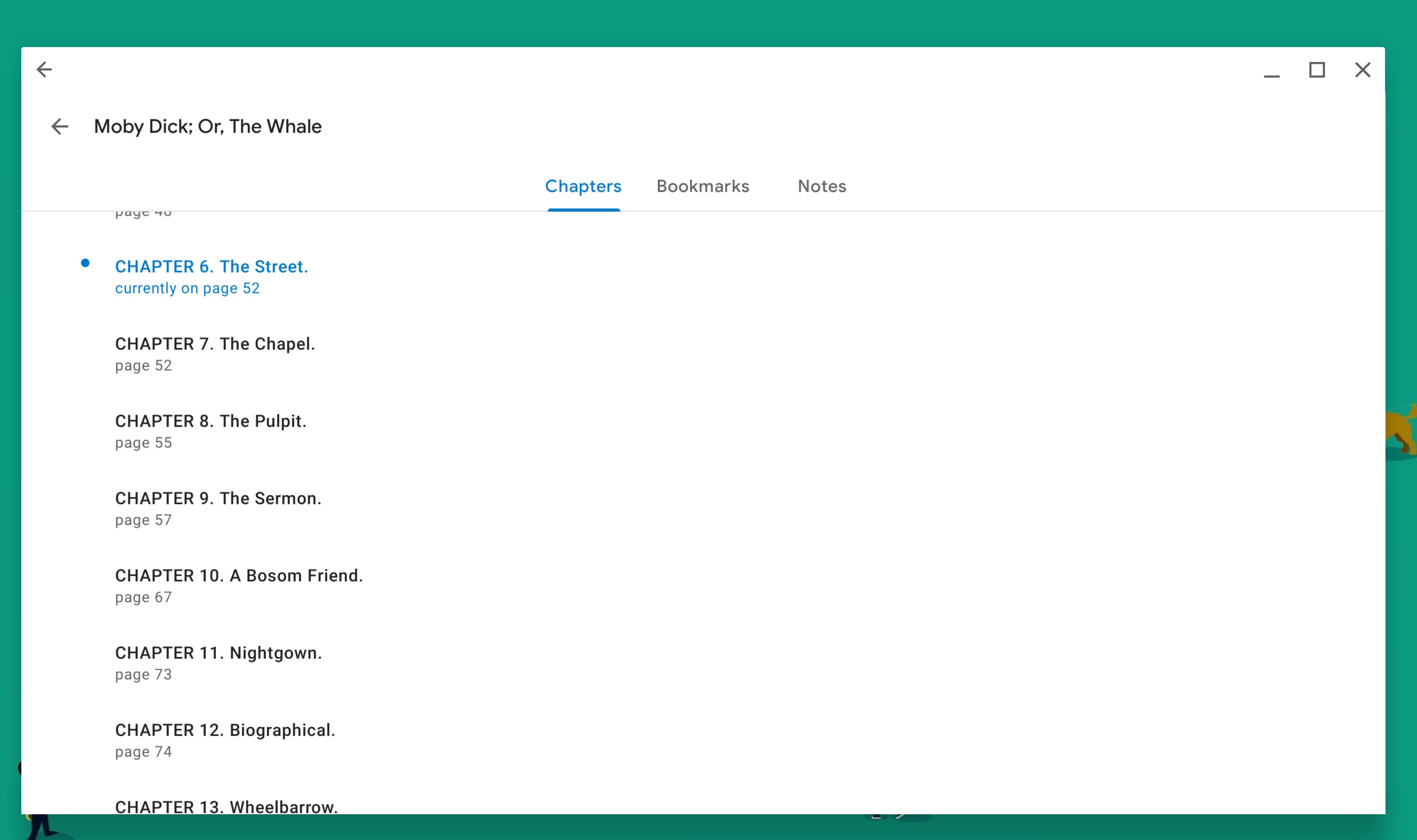Open Chapter 10. A Bosom Friend.

coord(239,576)
